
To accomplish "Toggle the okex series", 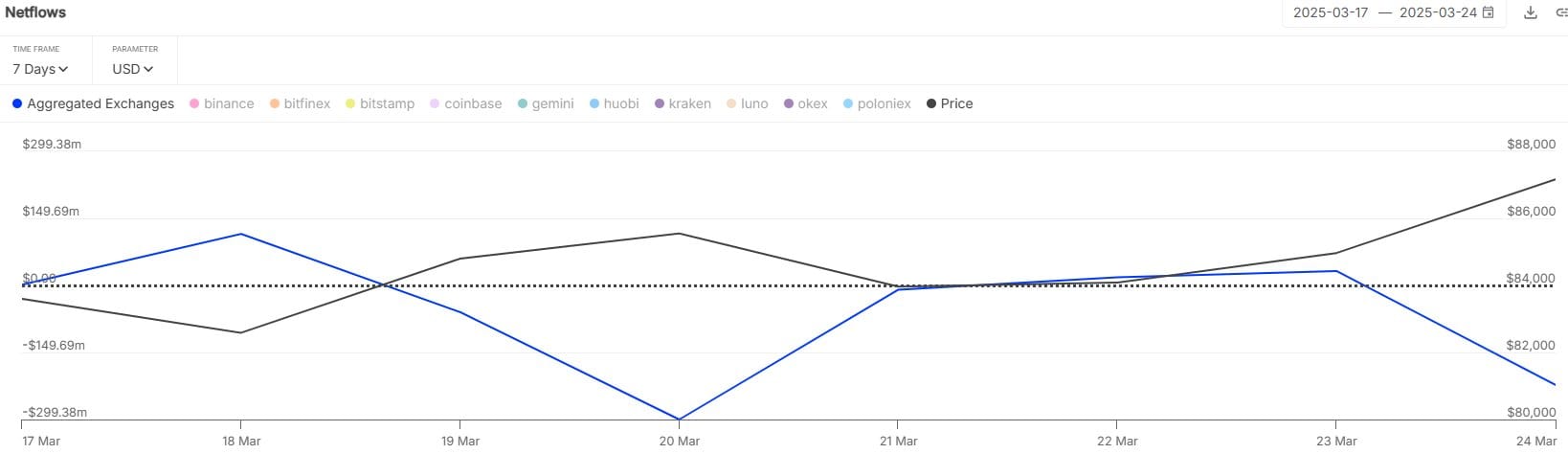I will [806, 103].
